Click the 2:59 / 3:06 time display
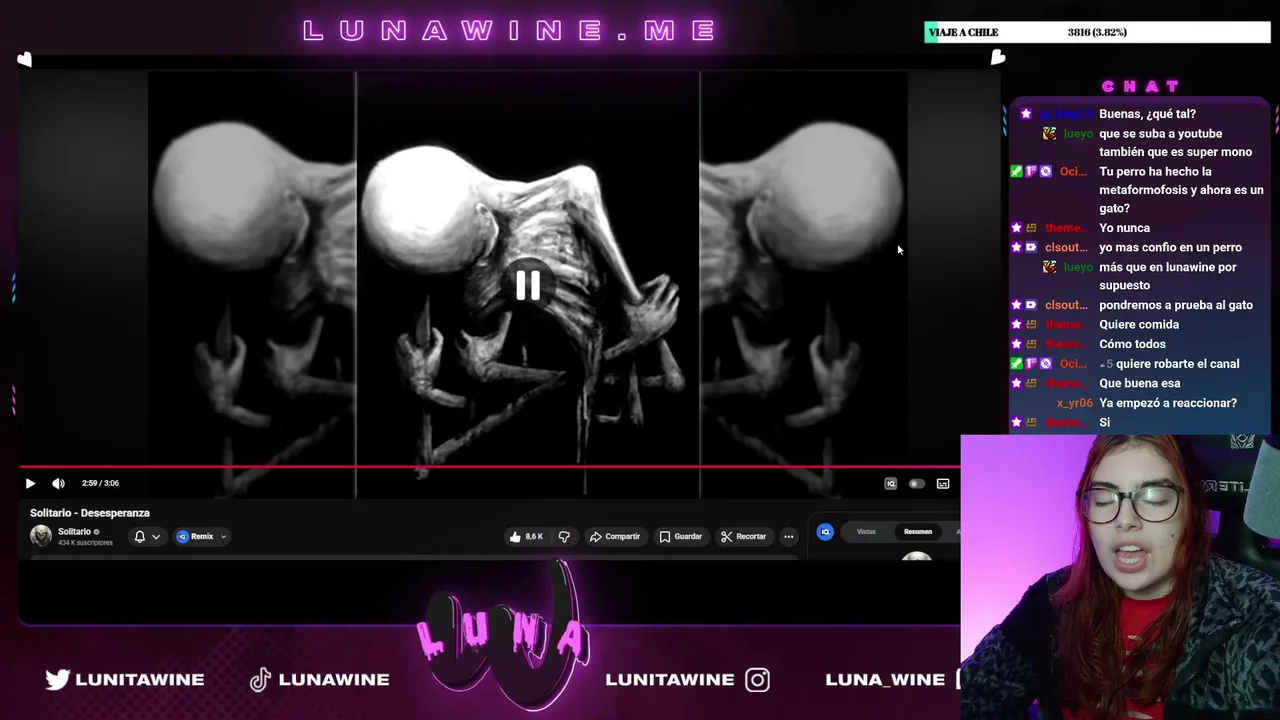The height and width of the screenshot is (720, 1280). tap(100, 483)
